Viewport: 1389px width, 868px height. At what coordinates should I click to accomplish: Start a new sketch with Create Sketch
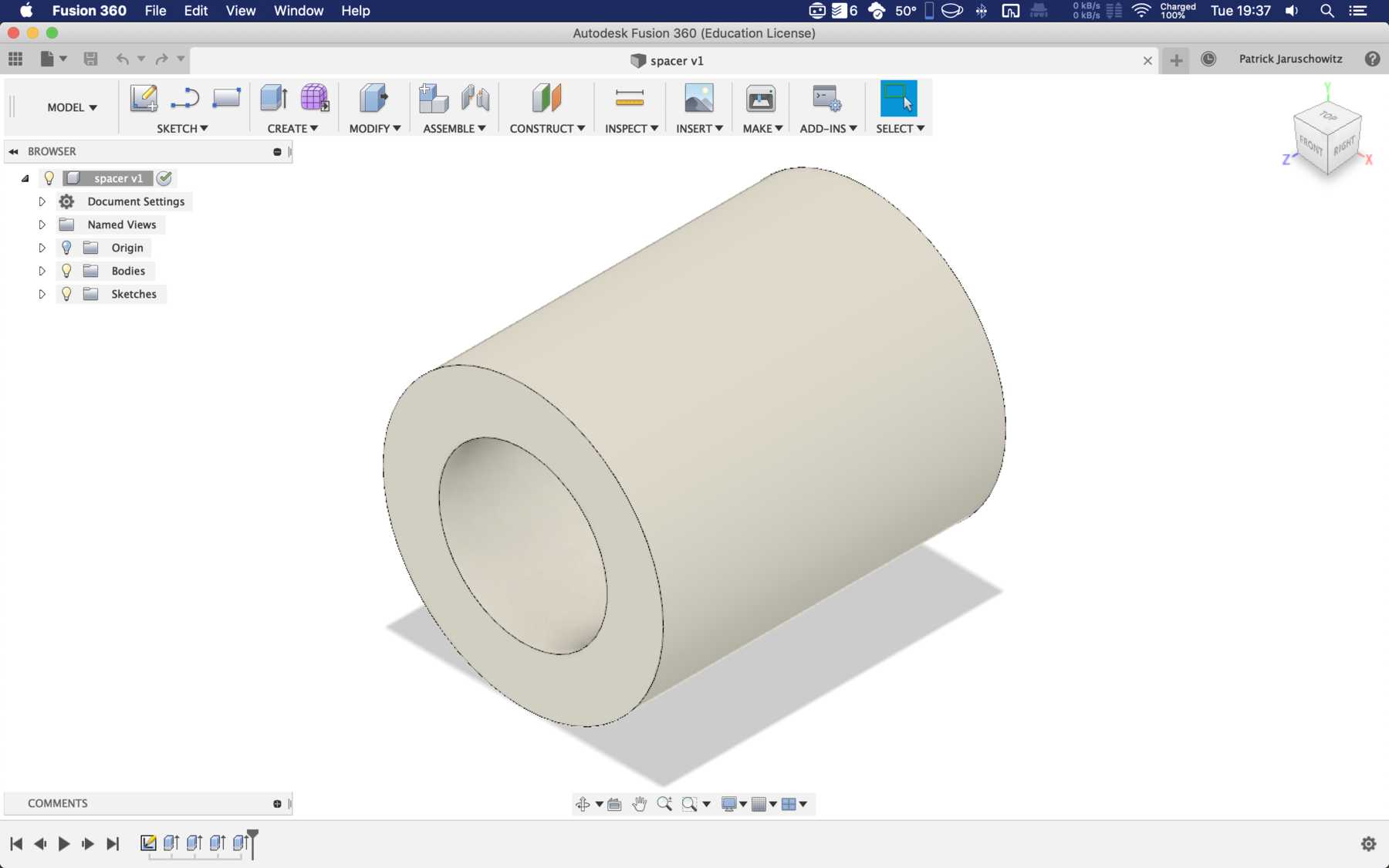tap(144, 98)
